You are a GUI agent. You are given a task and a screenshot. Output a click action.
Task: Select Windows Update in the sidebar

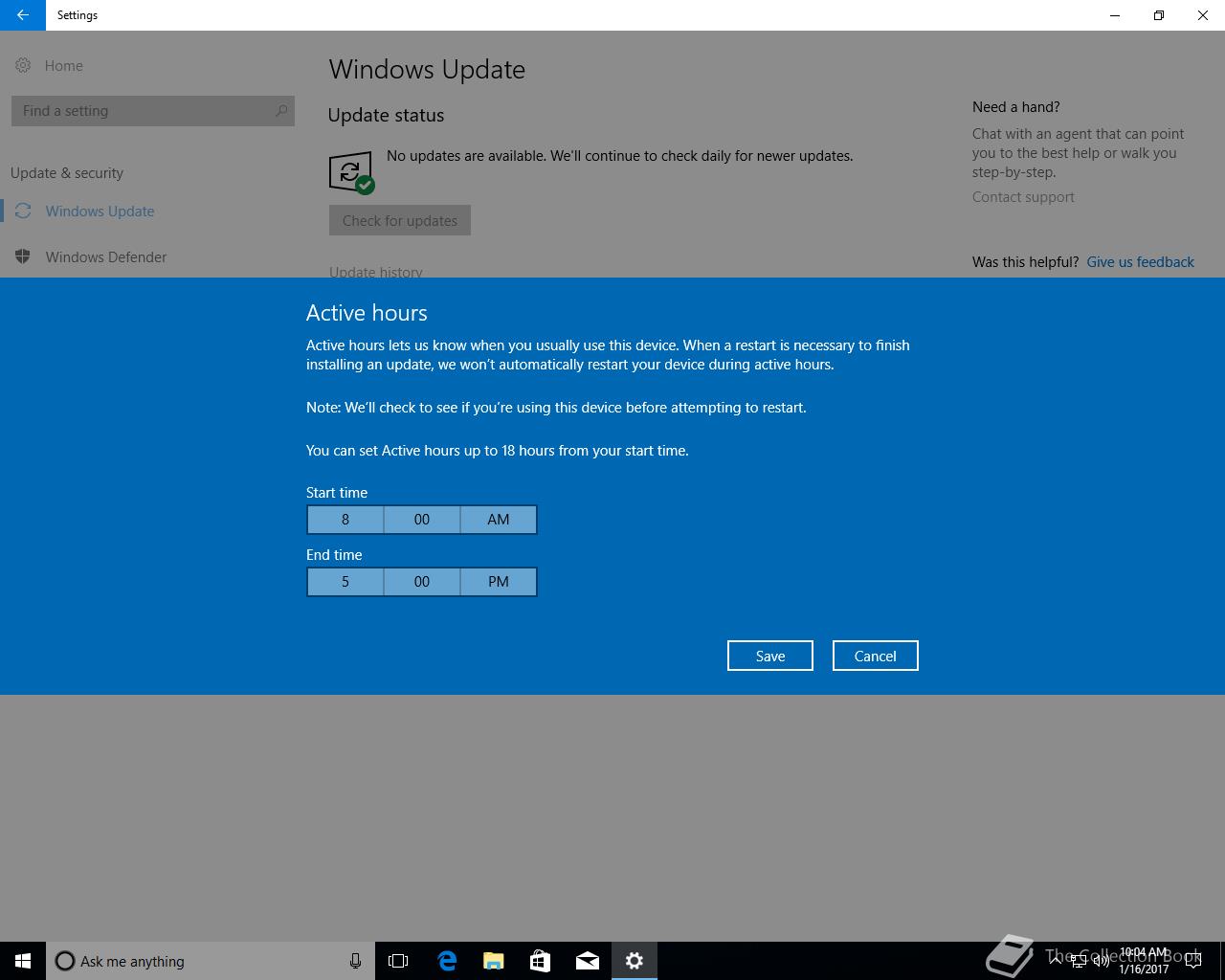coord(100,211)
